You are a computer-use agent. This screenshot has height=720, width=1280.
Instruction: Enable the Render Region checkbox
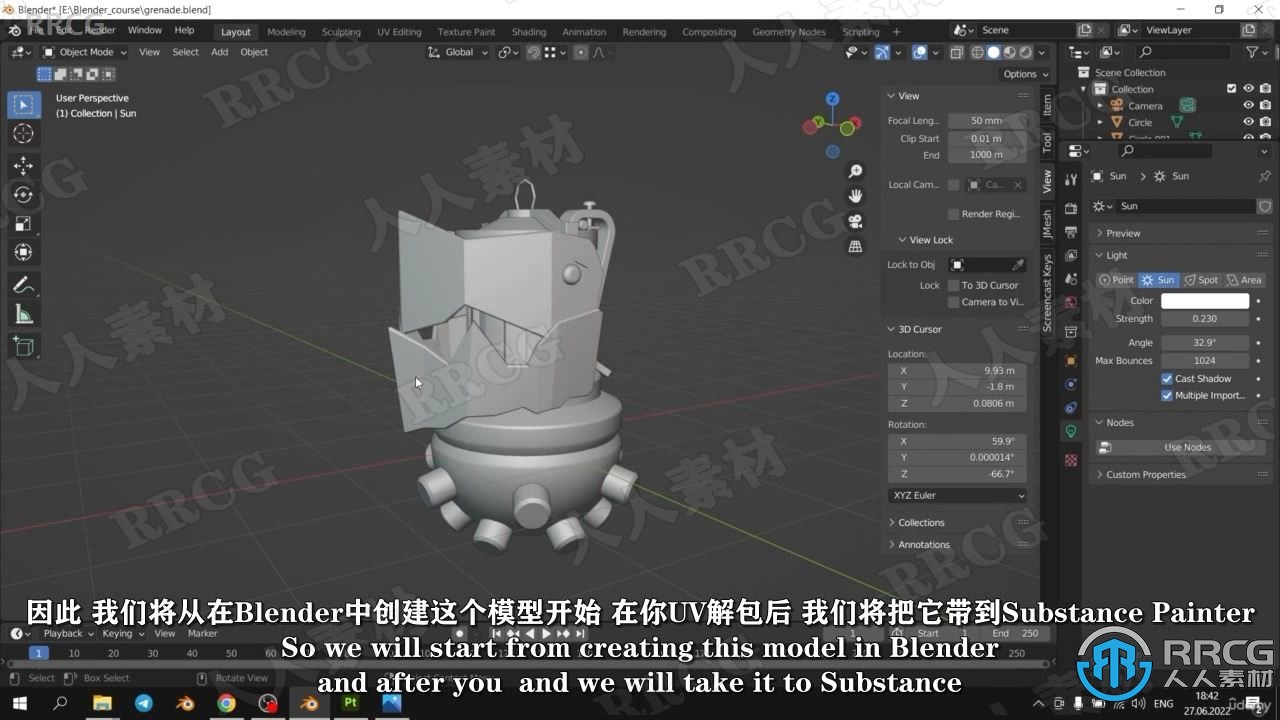pos(953,214)
